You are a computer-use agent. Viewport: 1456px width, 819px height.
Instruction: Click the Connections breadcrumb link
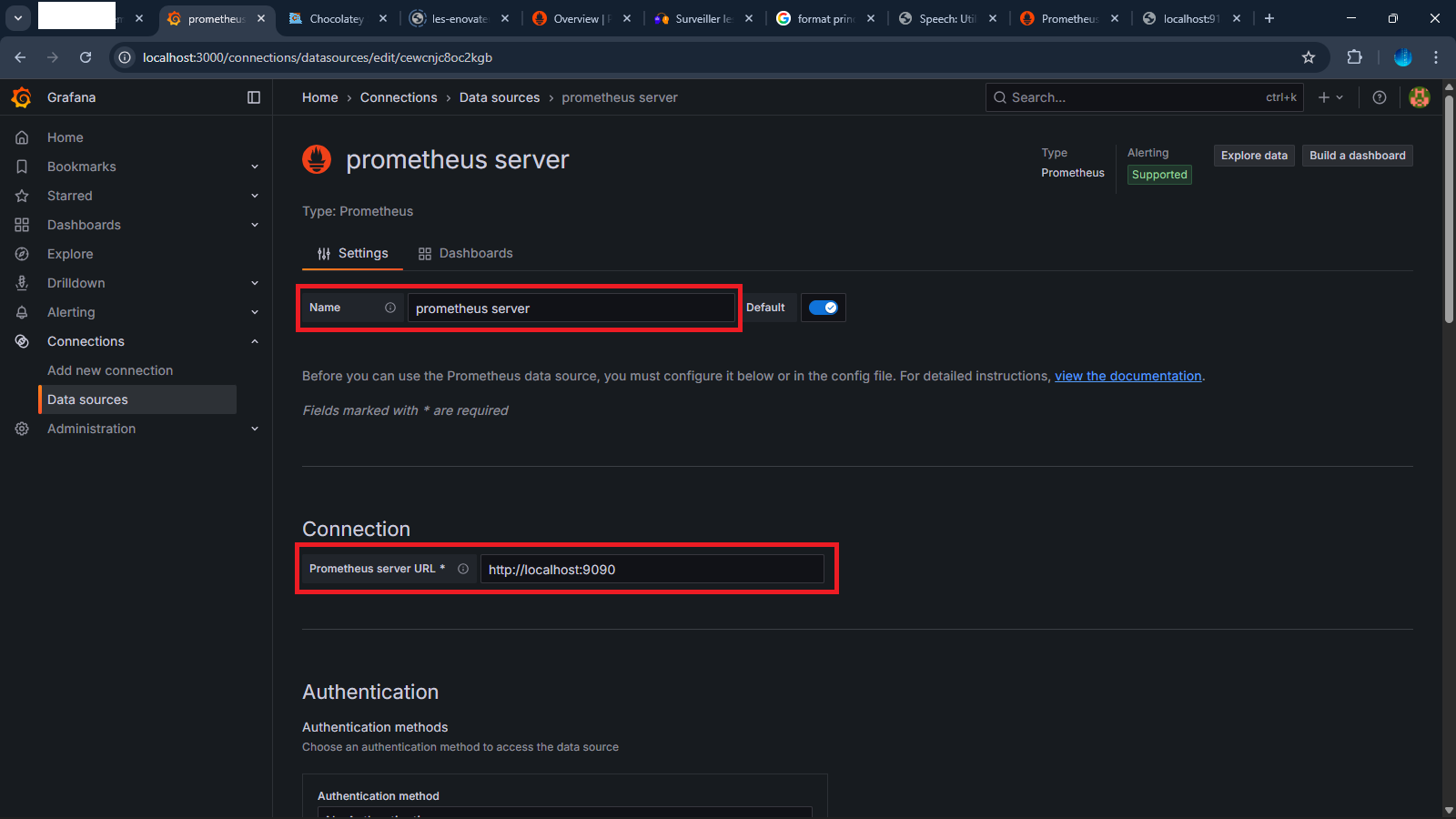(399, 97)
